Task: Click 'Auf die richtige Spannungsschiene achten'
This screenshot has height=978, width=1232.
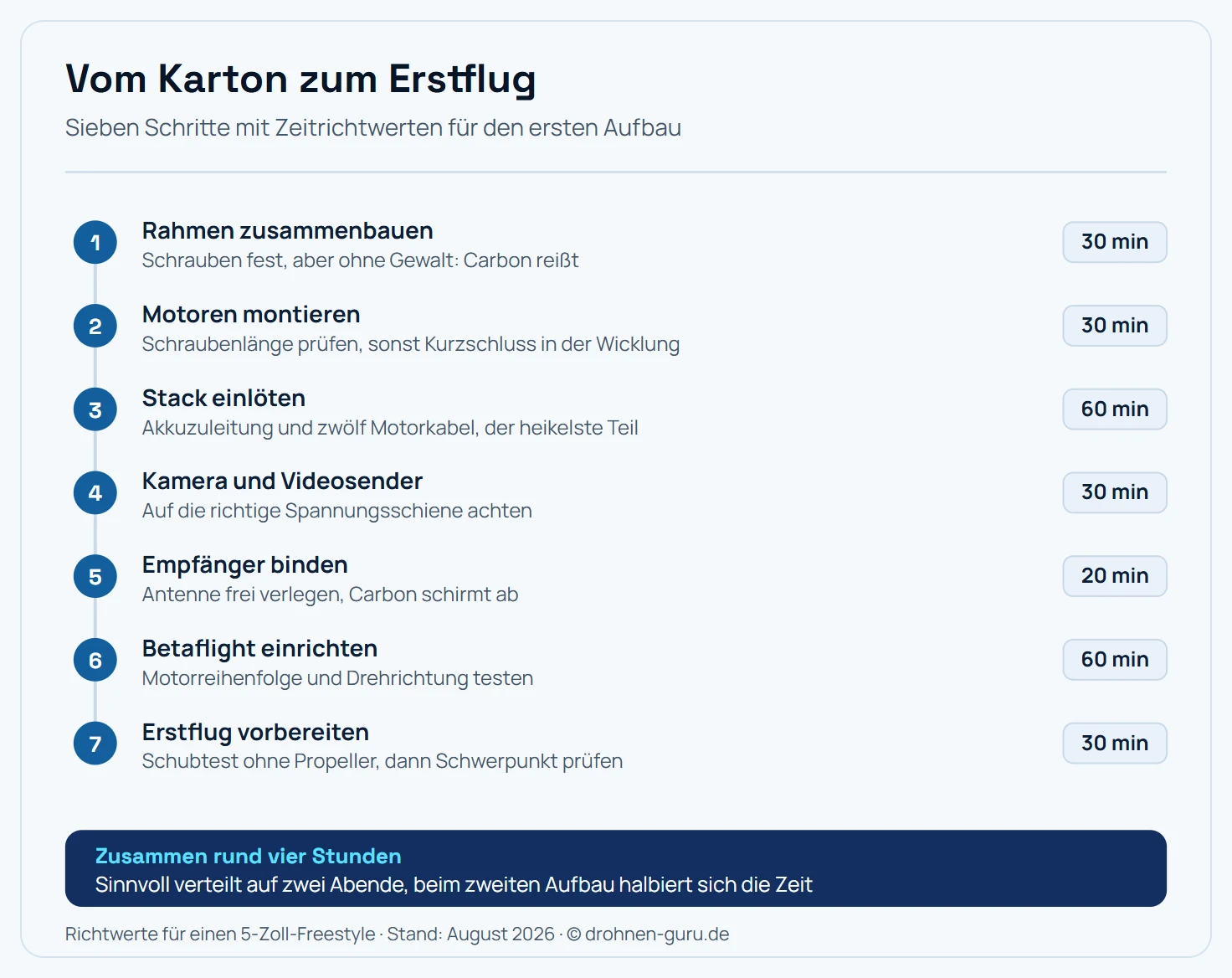Action: tap(337, 511)
